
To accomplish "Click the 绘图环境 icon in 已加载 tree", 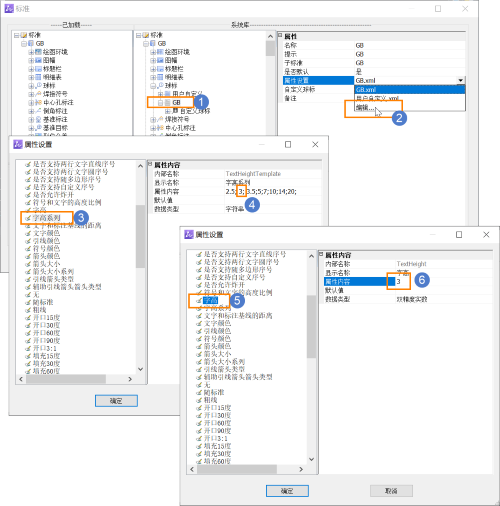I will coord(38,52).
